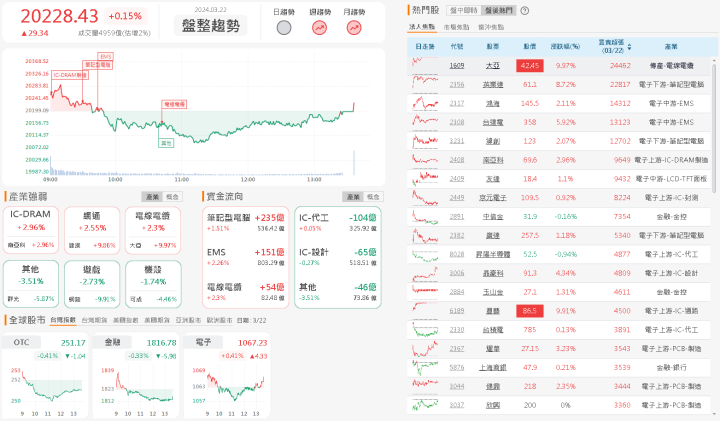Click the 盤整趨勢 trend status button
This screenshot has width=720, height=421.
coord(211,26)
